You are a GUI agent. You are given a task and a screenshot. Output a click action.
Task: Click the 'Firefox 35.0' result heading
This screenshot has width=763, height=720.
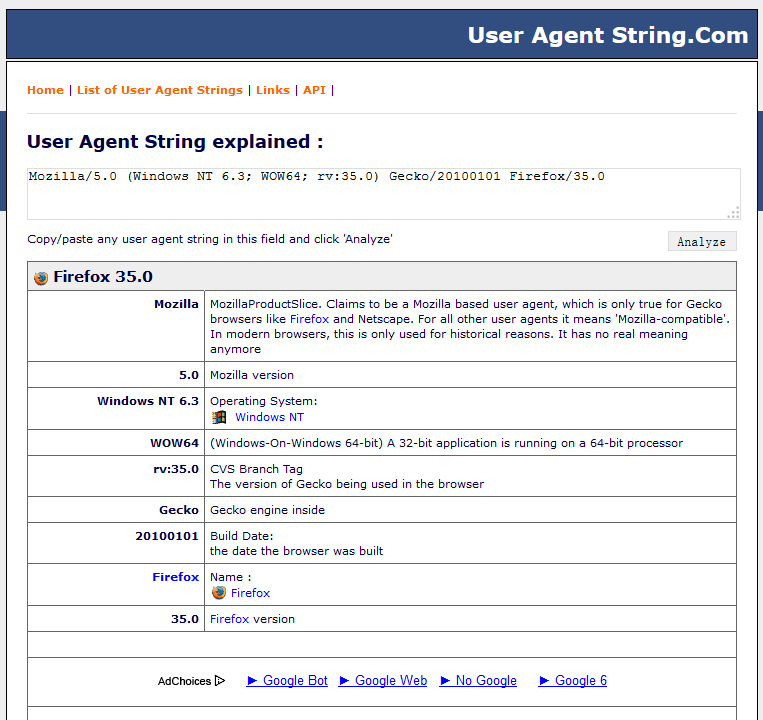pos(103,276)
